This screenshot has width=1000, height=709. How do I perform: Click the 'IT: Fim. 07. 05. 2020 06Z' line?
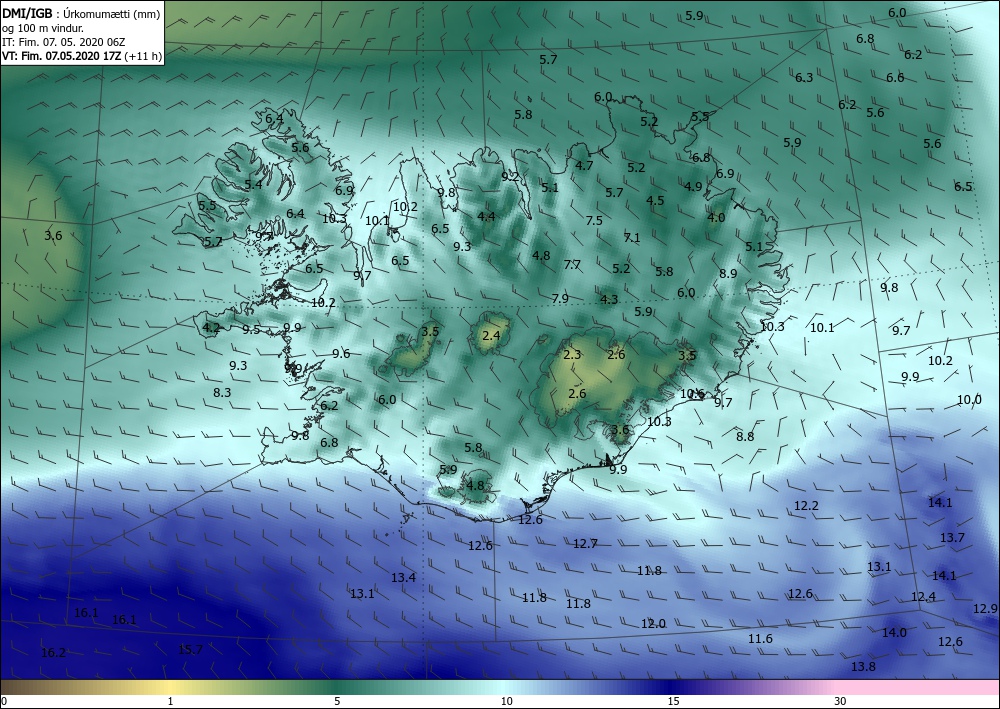pyautogui.click(x=64, y=42)
